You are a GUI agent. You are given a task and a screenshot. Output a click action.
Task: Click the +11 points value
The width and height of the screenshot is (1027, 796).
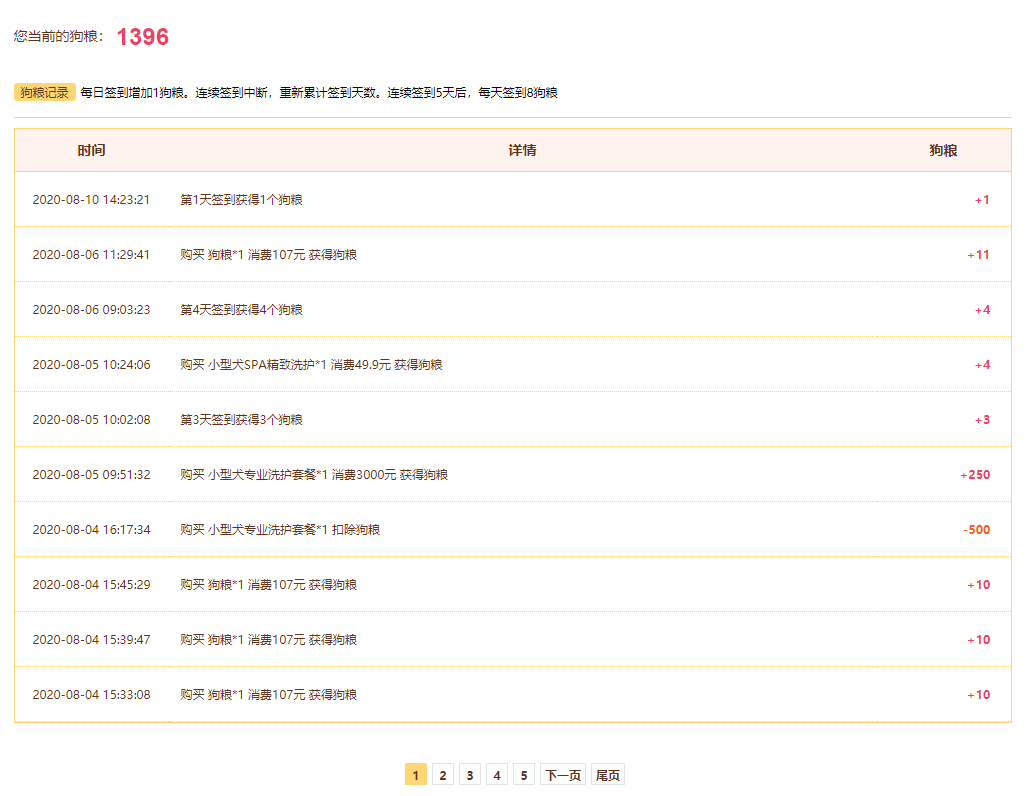[x=979, y=255]
